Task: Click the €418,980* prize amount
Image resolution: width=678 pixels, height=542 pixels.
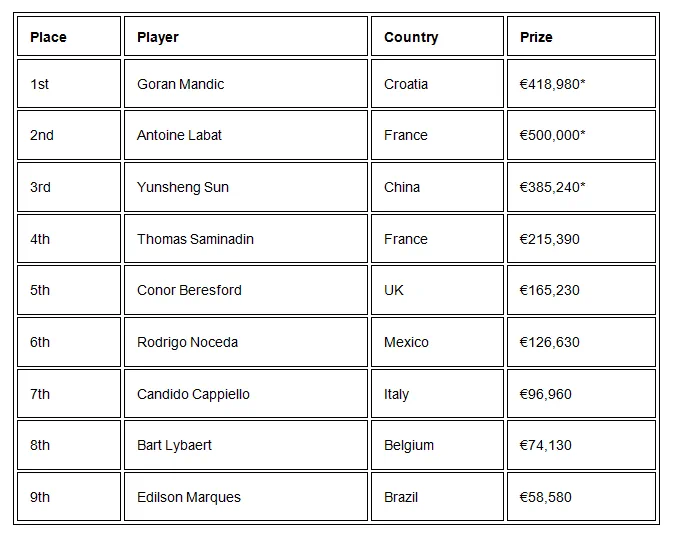Action: [x=552, y=84]
